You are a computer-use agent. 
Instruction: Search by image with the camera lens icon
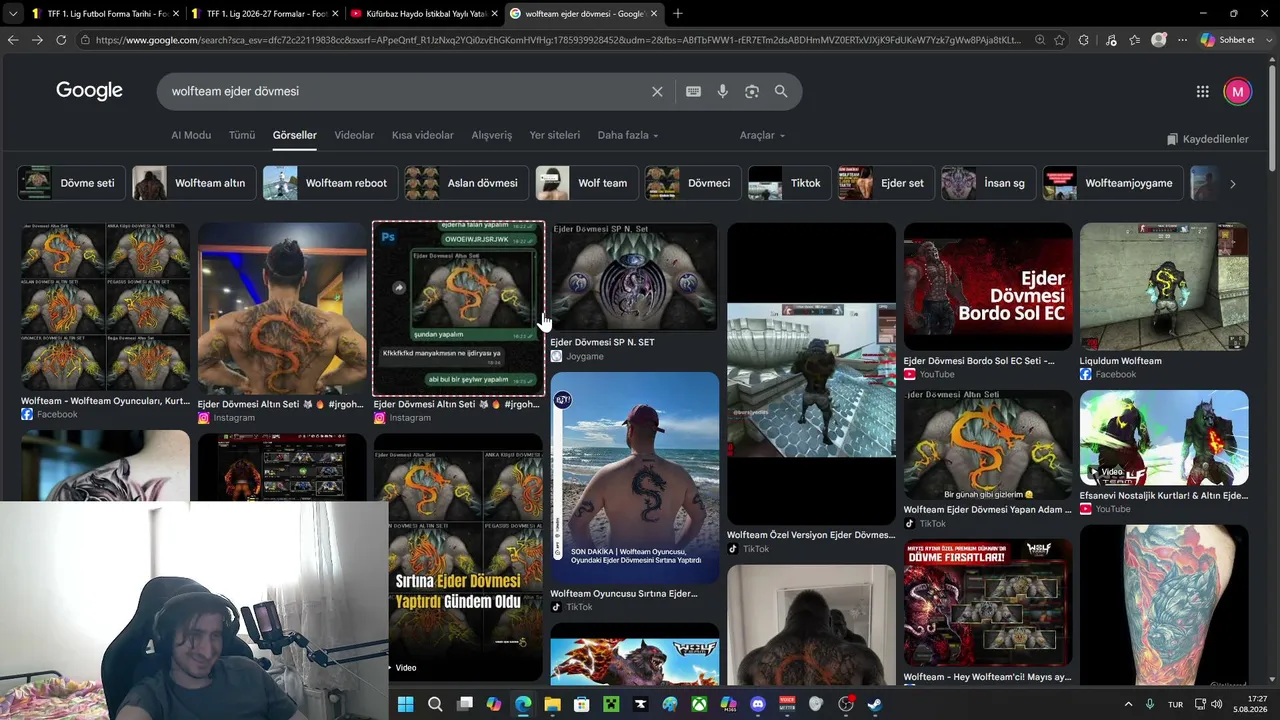752,91
